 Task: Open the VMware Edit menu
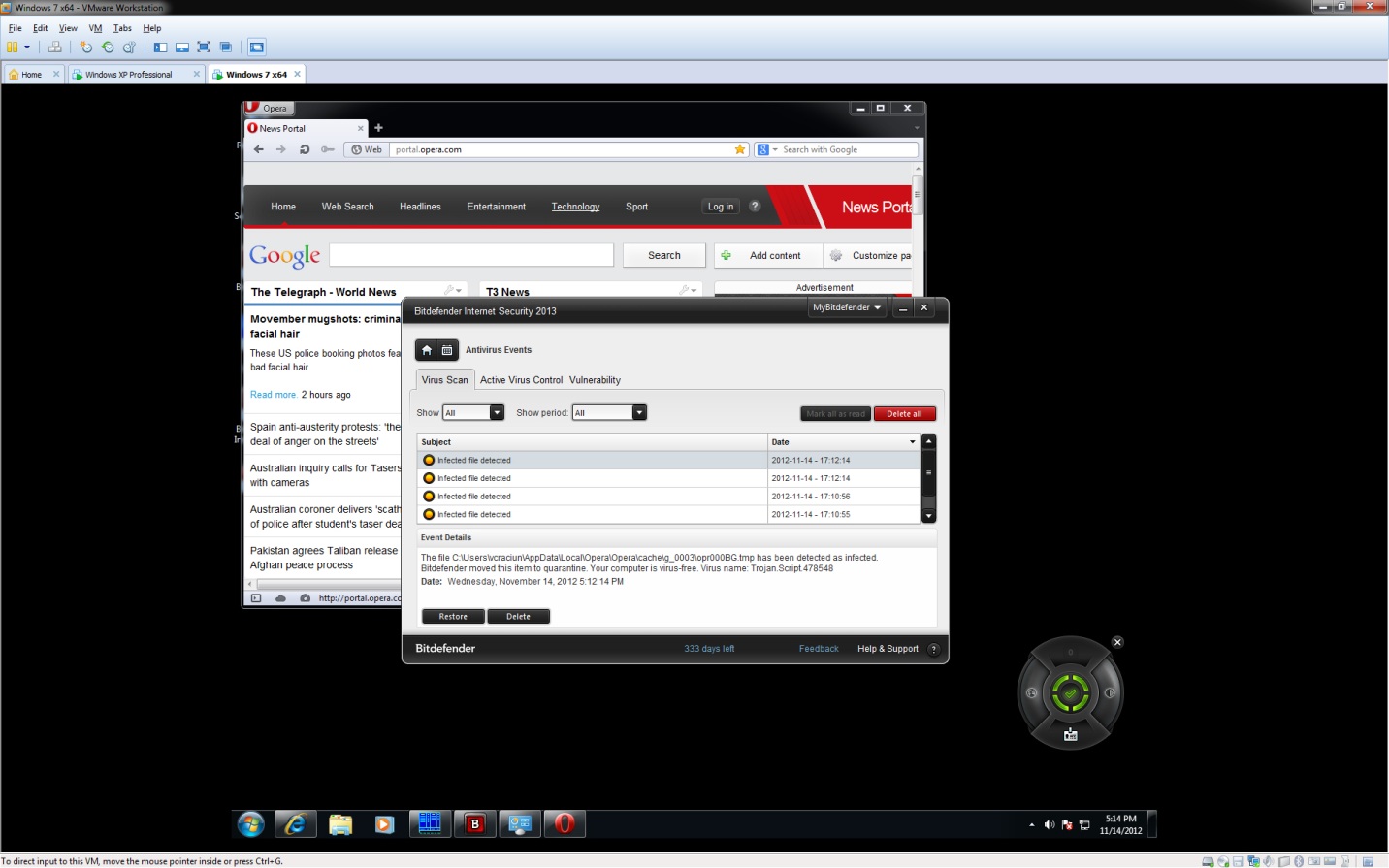tap(40, 28)
